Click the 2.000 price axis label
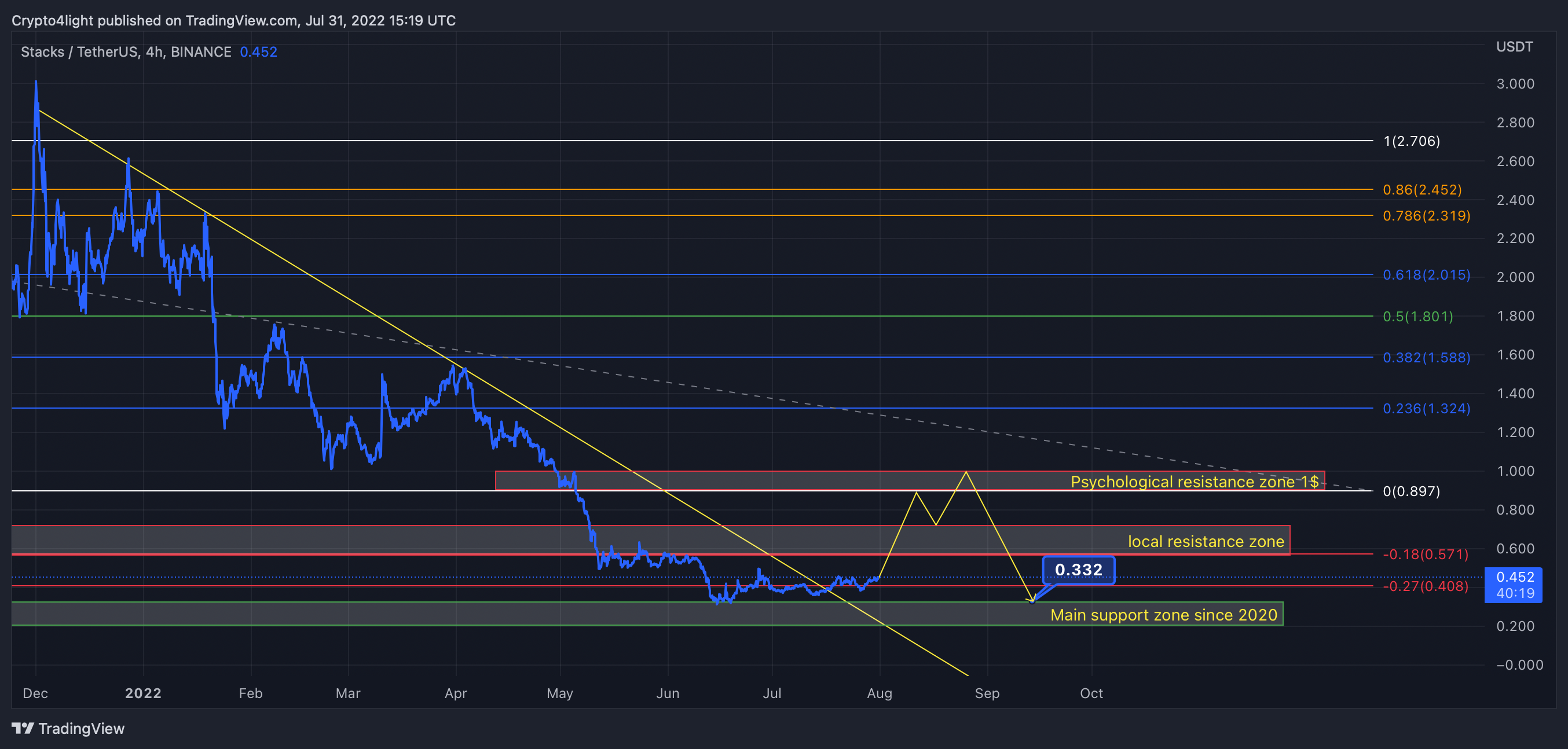Viewport: 1568px width, 749px height. [x=1516, y=277]
